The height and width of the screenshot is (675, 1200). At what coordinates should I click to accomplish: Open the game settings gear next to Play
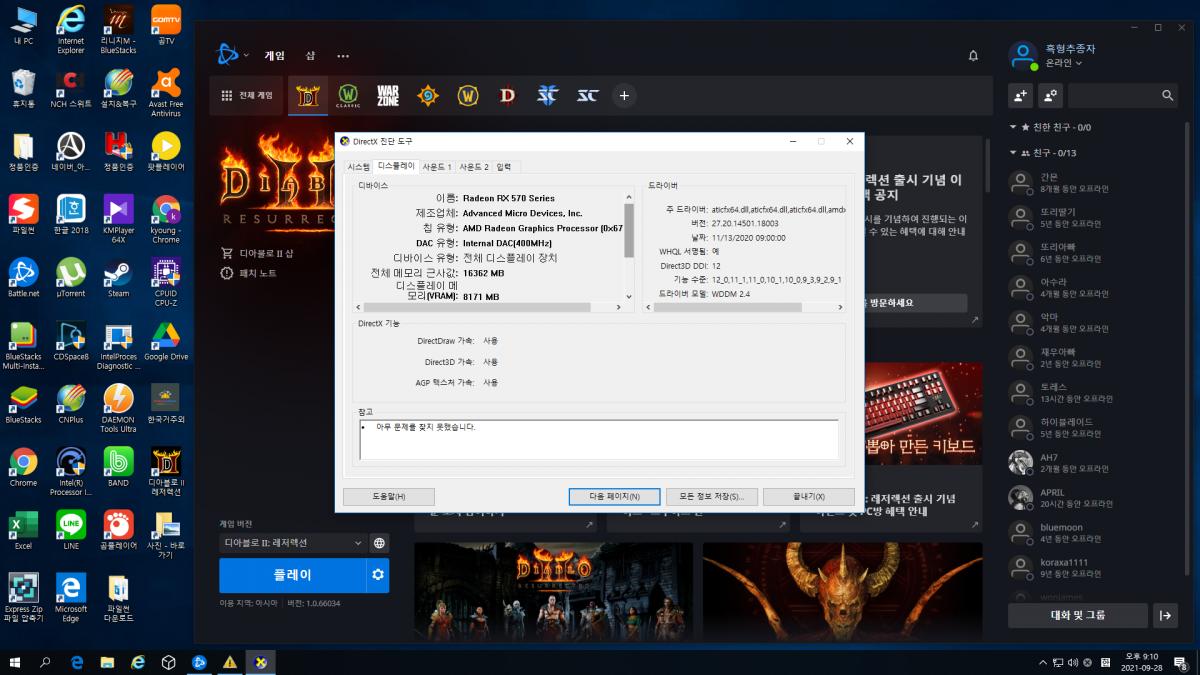tap(377, 575)
